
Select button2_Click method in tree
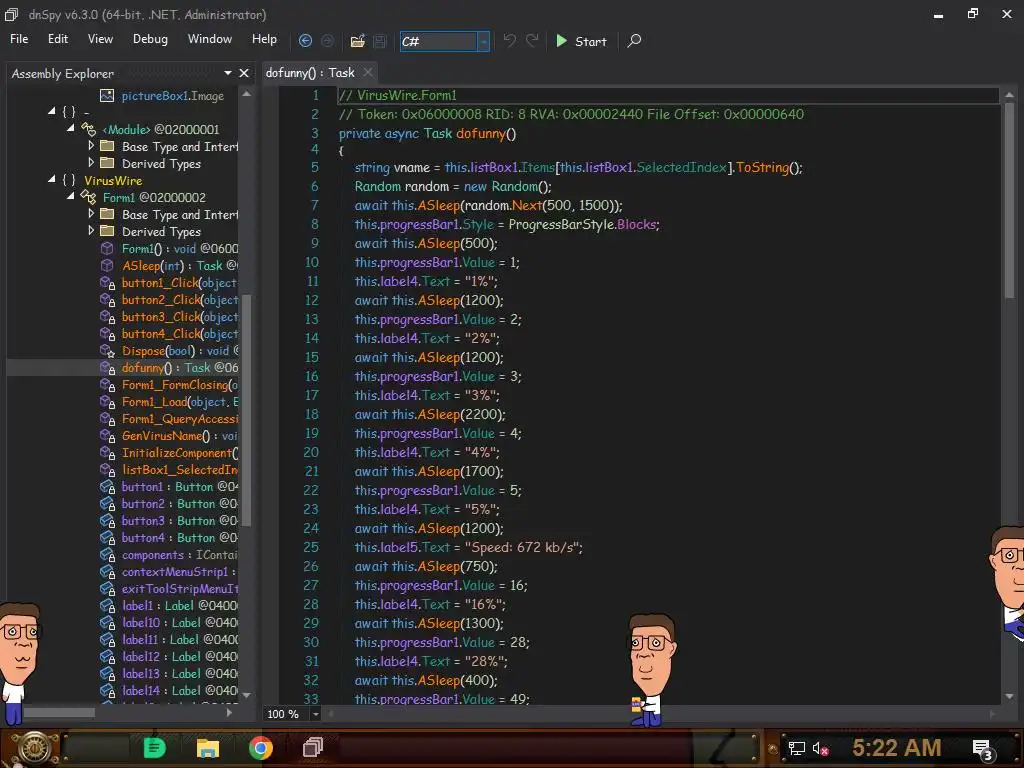(180, 300)
